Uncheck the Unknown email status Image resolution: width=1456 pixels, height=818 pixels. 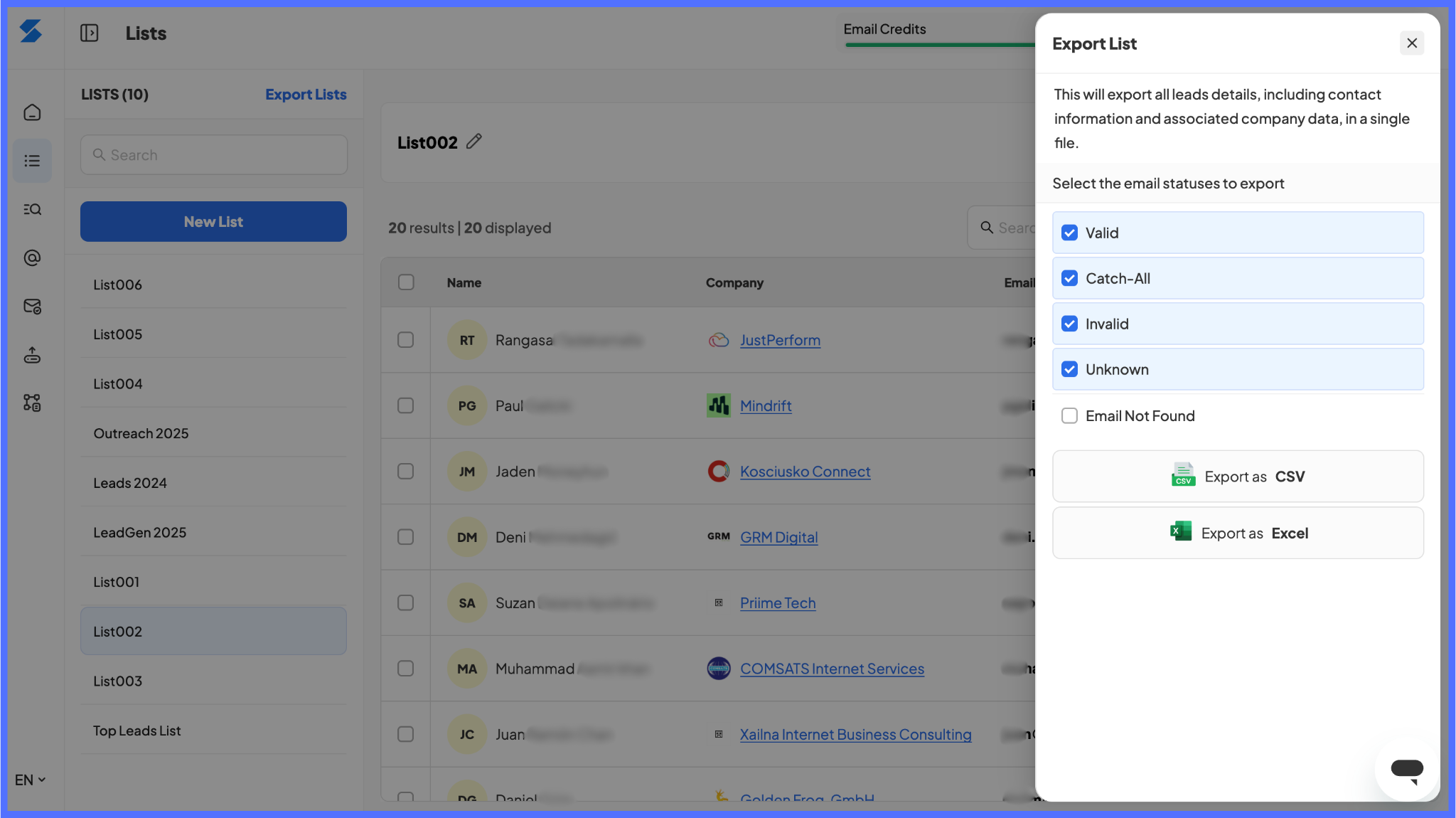click(x=1069, y=369)
